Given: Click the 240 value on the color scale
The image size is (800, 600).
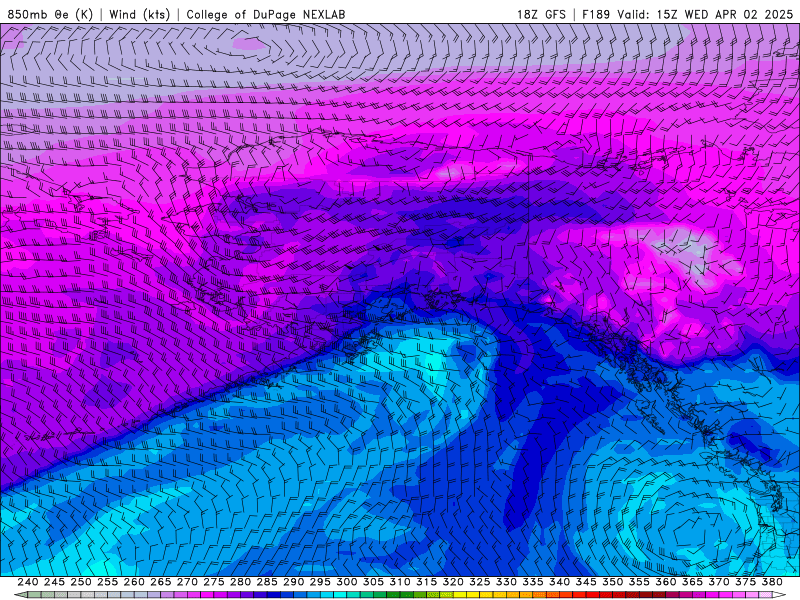Looking at the screenshot, I should point(28,582).
